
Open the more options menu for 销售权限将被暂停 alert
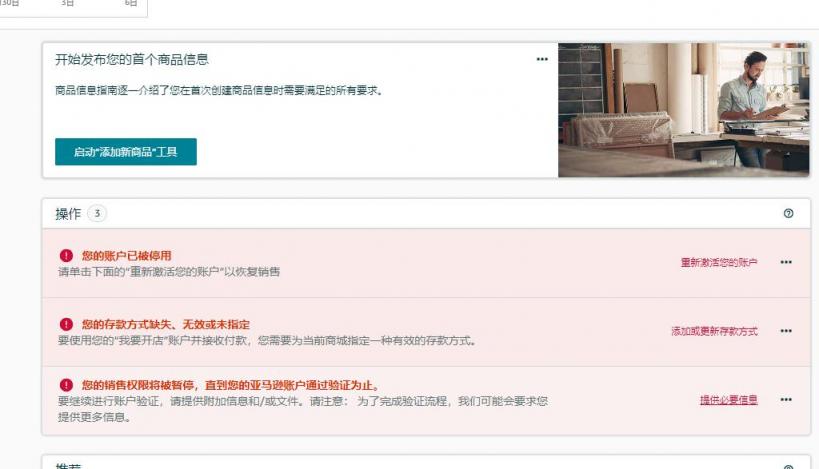[786, 400]
